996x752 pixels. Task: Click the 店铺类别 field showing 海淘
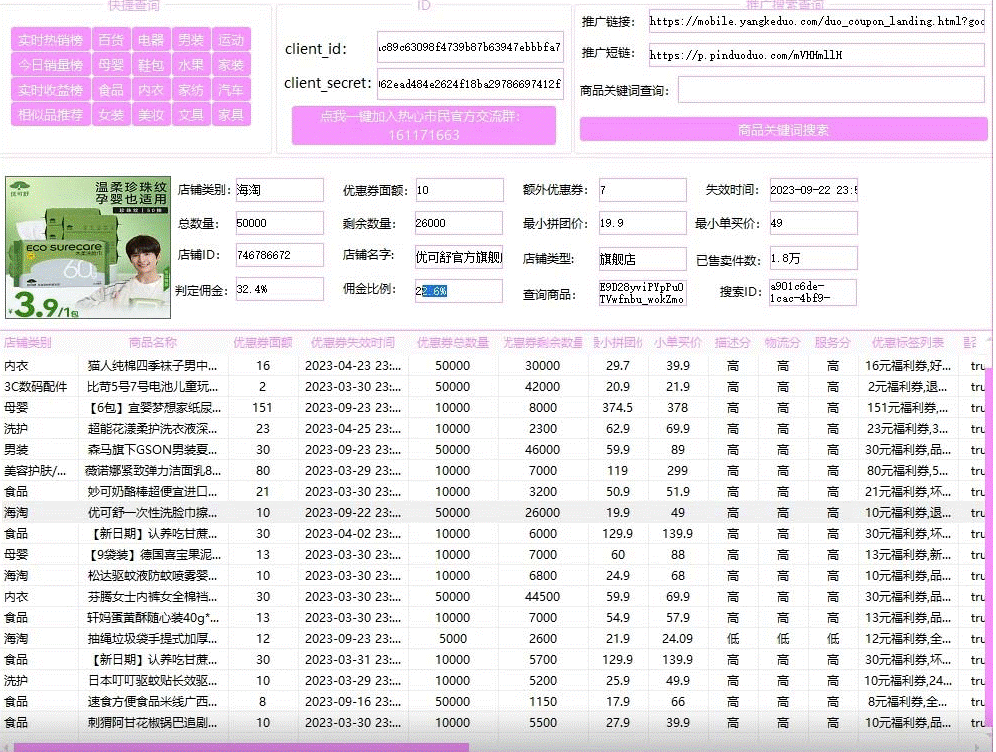[279, 190]
